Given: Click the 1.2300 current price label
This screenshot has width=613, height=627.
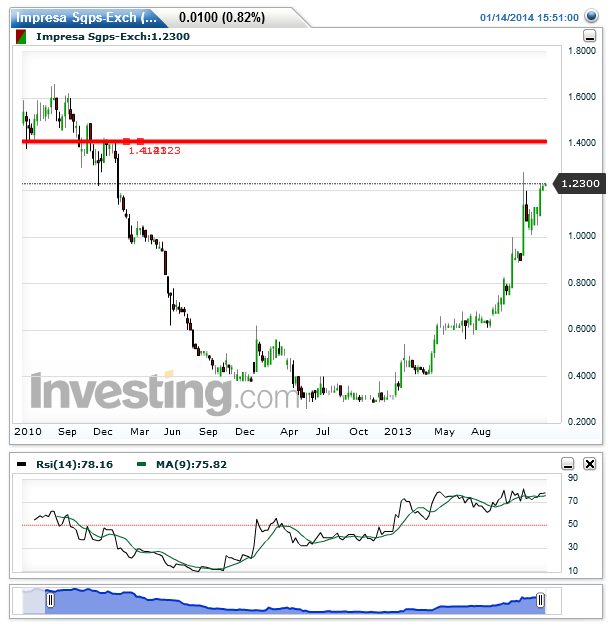Looking at the screenshot, I should point(579,184).
